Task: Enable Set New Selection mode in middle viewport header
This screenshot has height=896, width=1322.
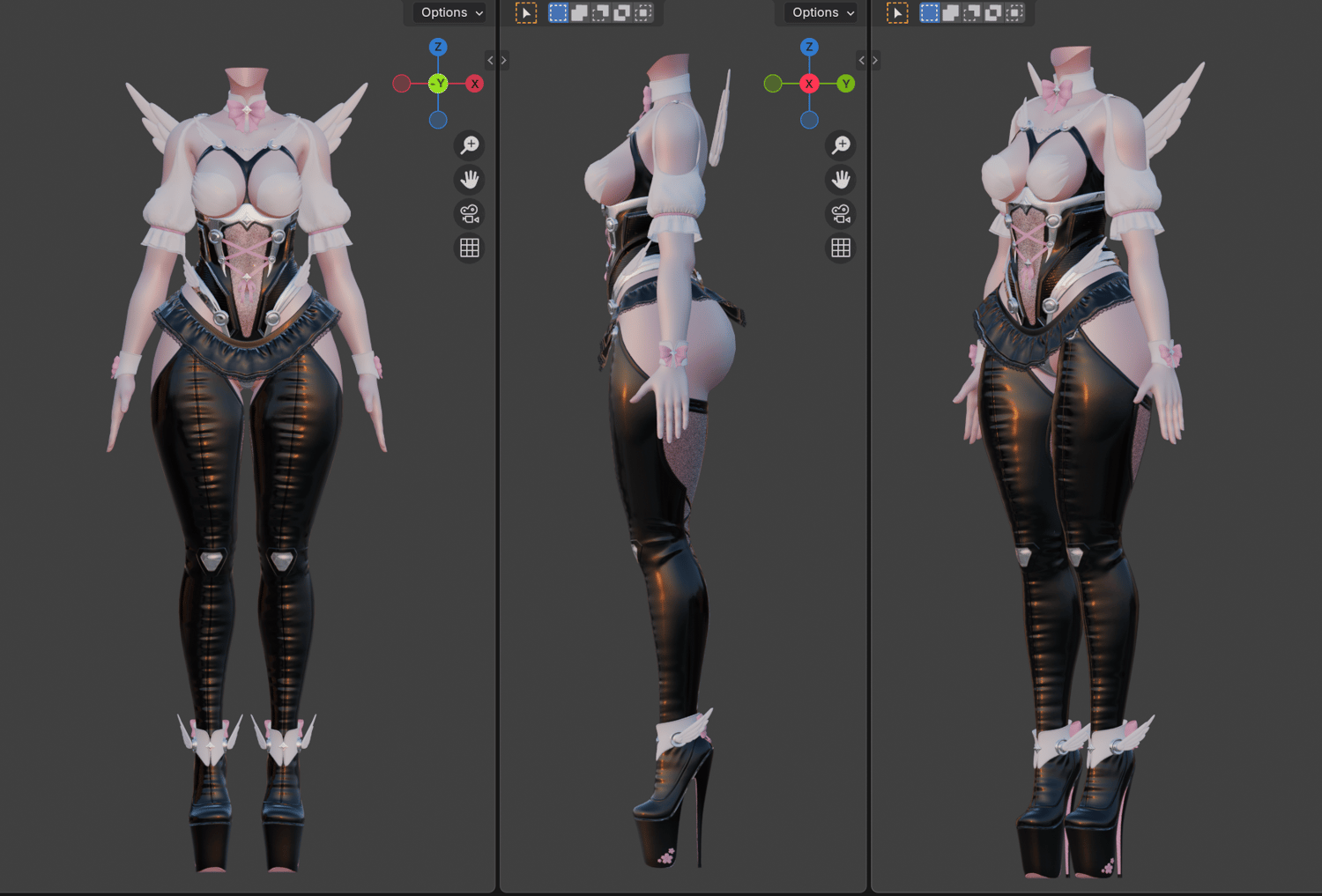Action: click(x=558, y=12)
